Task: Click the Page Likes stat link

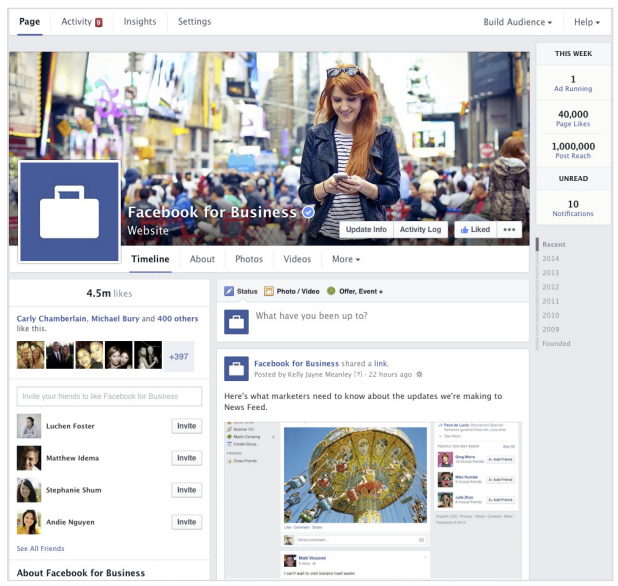Action: tap(573, 124)
